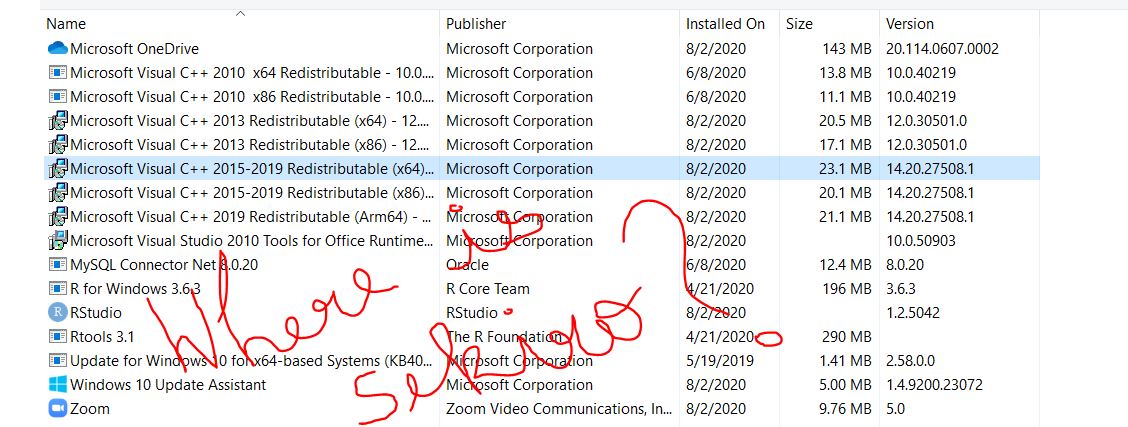Click version 2.58.0.0 of Windows Update

pos(910,360)
